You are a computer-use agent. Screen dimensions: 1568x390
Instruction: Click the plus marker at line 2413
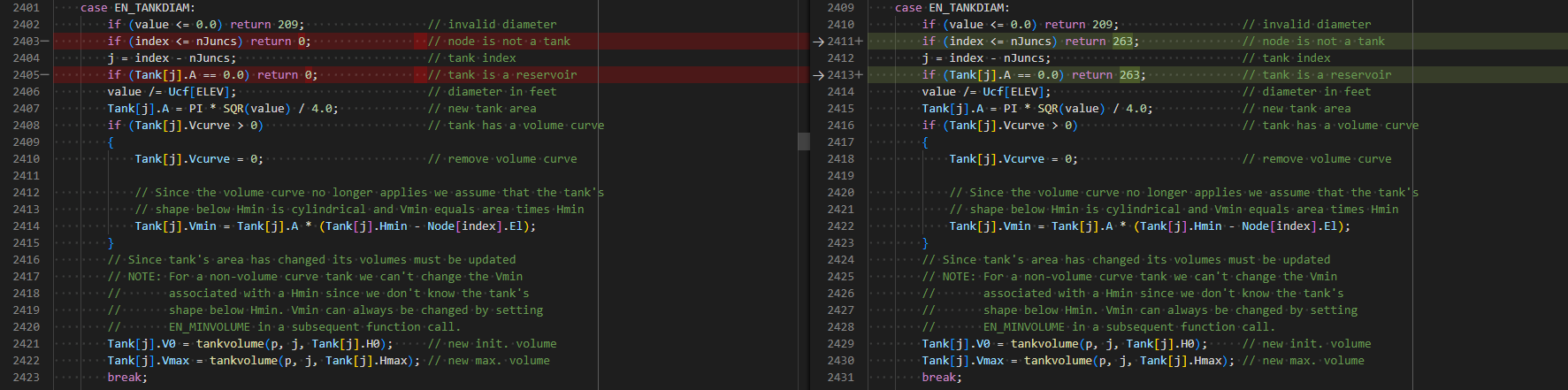(859, 75)
